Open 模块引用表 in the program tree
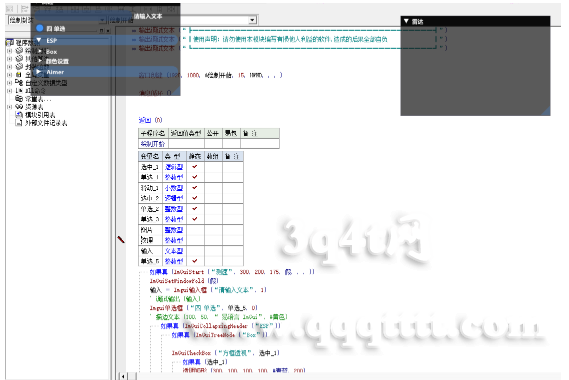 (40, 115)
